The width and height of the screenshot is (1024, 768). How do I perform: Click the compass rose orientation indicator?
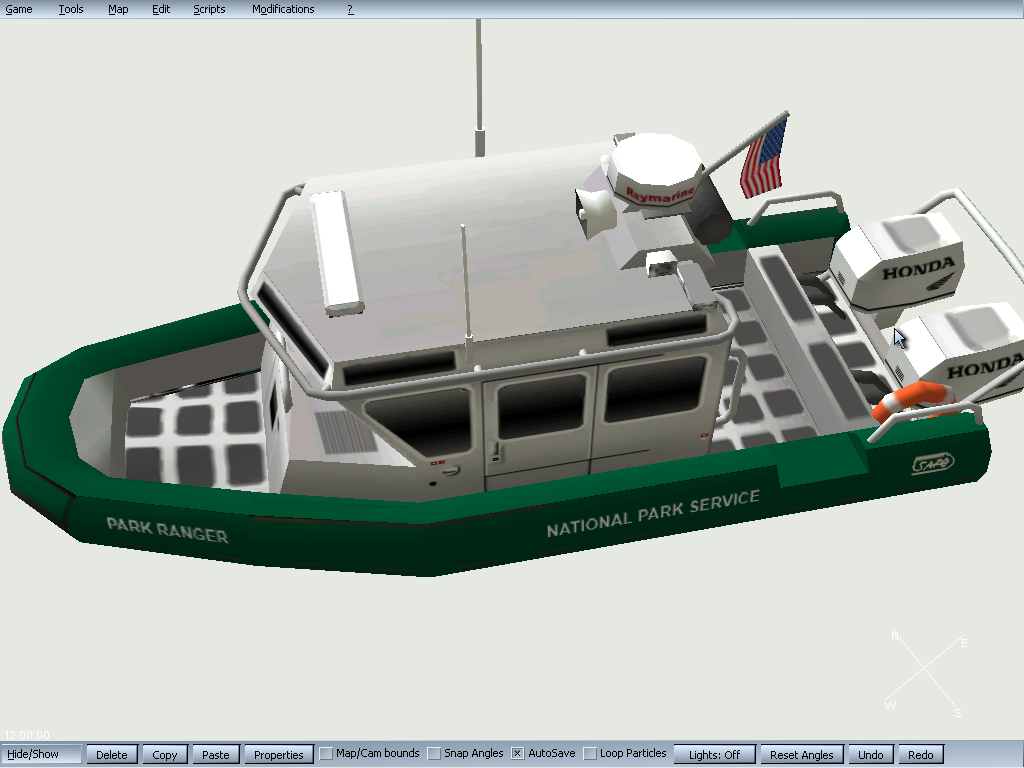pyautogui.click(x=926, y=673)
